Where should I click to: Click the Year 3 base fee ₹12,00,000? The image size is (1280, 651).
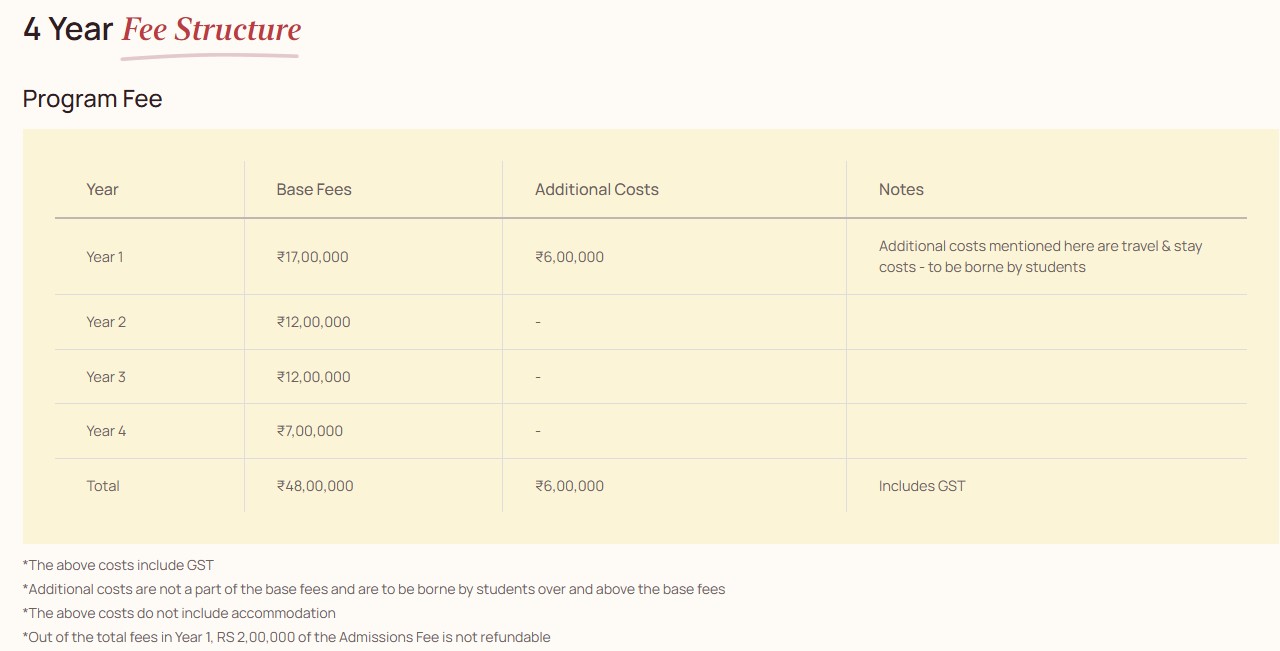click(x=314, y=377)
